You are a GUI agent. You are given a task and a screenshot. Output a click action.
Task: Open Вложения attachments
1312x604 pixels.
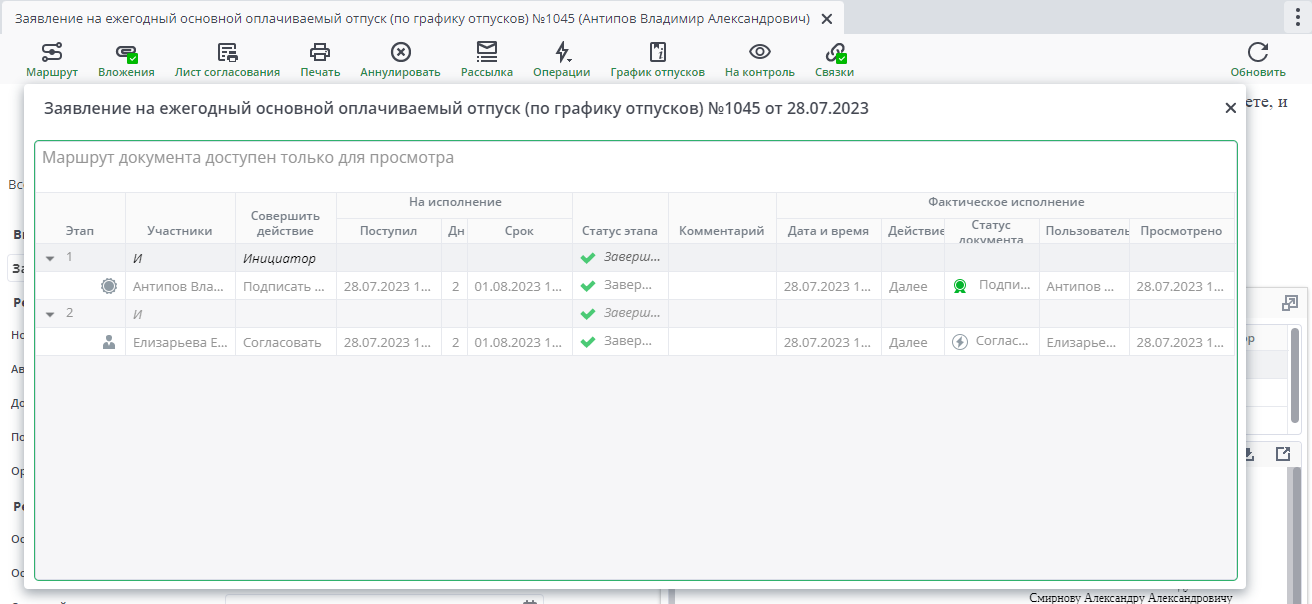pyautogui.click(x=126, y=60)
